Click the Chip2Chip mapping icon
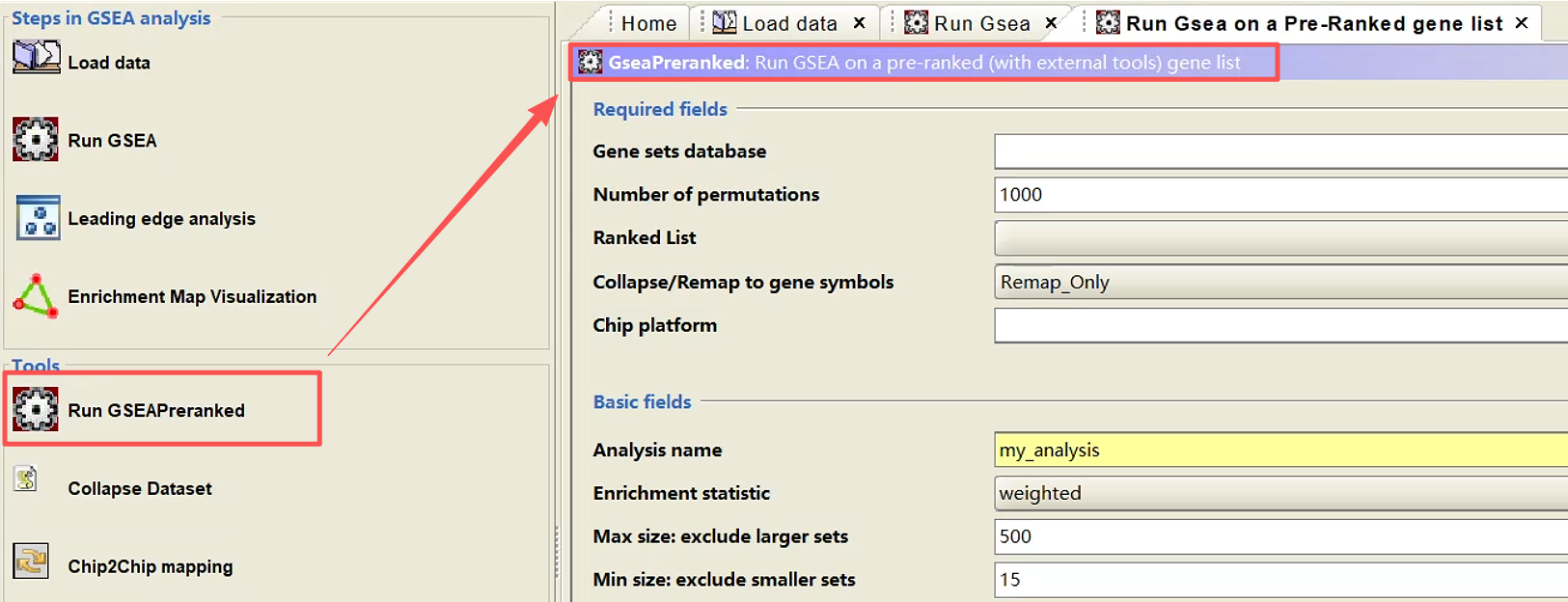Image resolution: width=1568 pixels, height=602 pixels. click(31, 561)
